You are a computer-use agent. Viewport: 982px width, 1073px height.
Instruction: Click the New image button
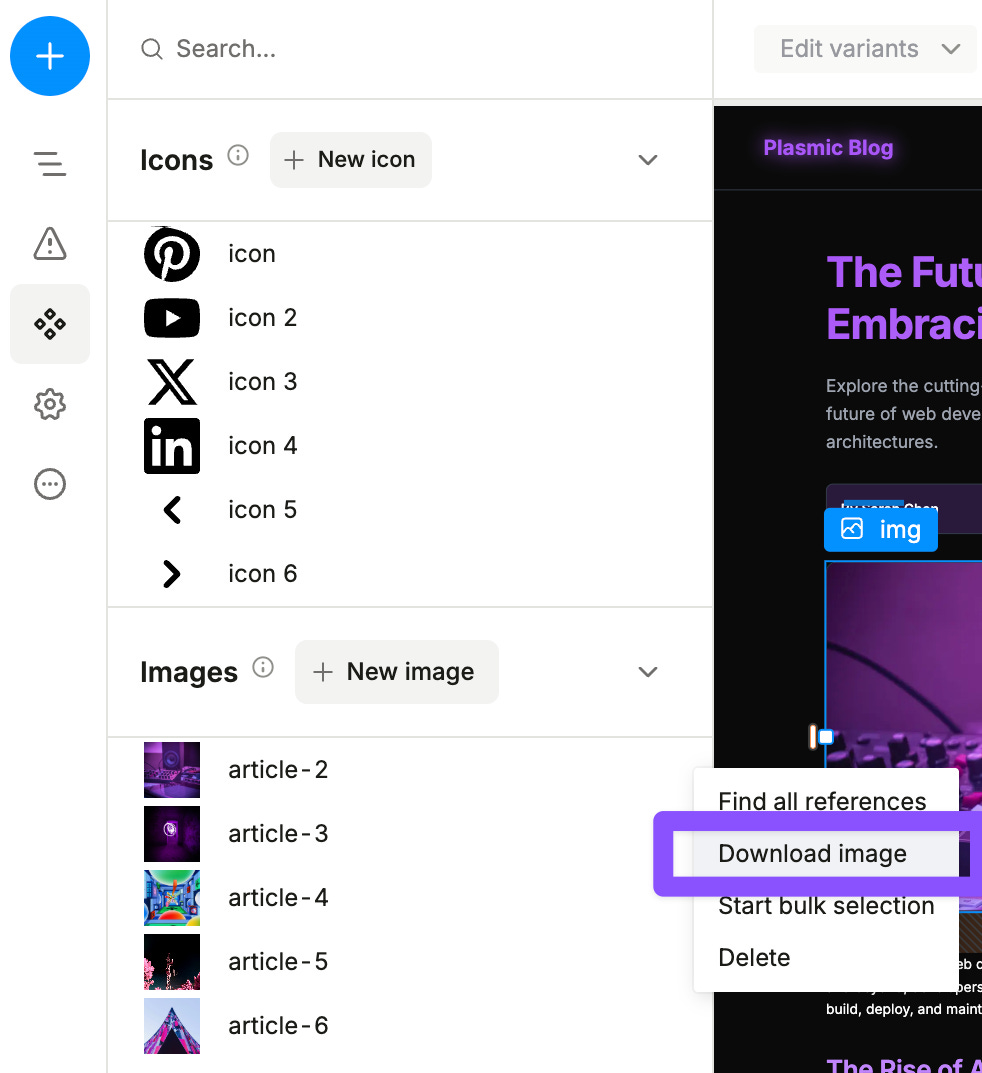[396, 671]
